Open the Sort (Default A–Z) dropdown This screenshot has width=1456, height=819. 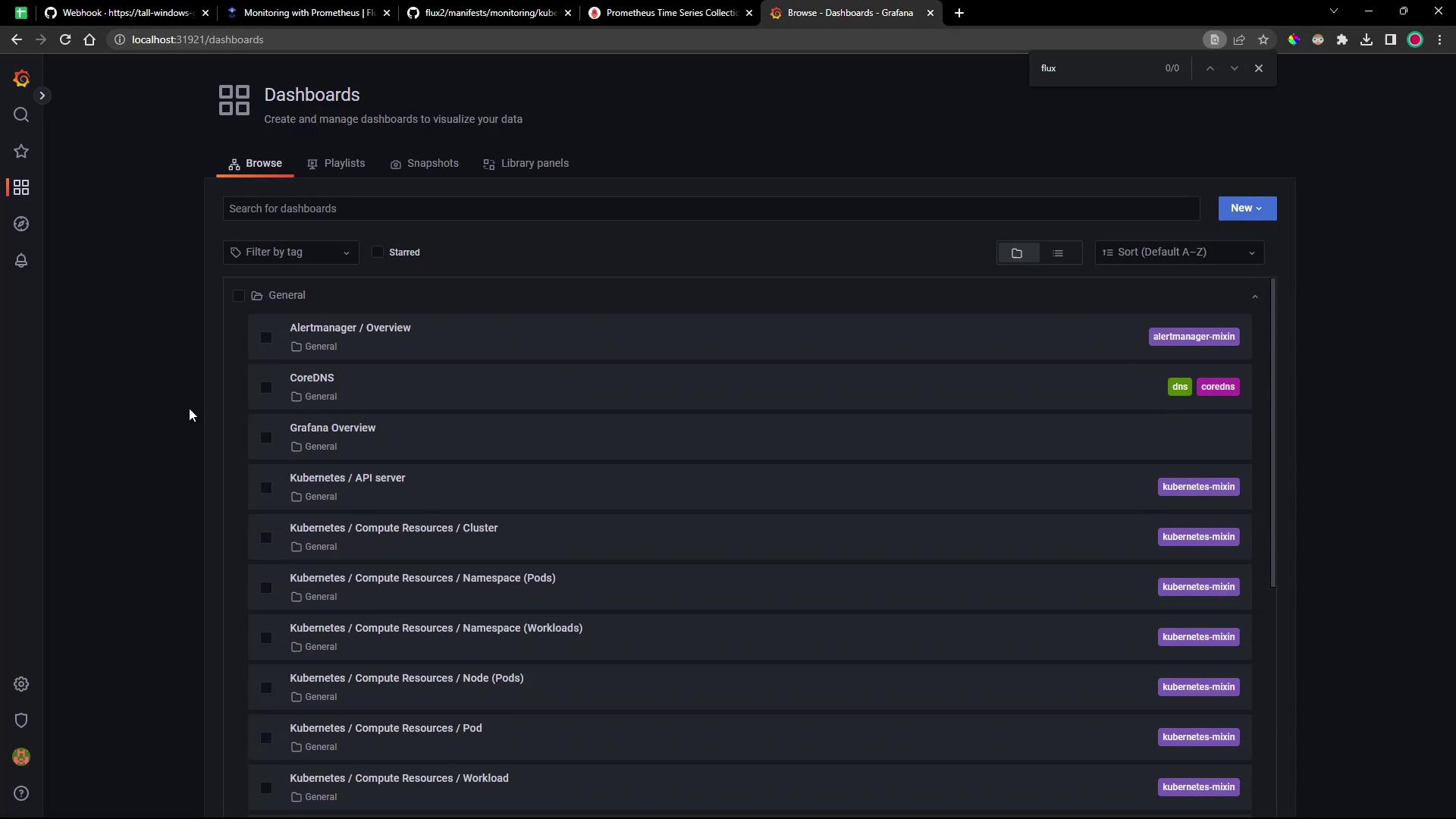point(1178,253)
